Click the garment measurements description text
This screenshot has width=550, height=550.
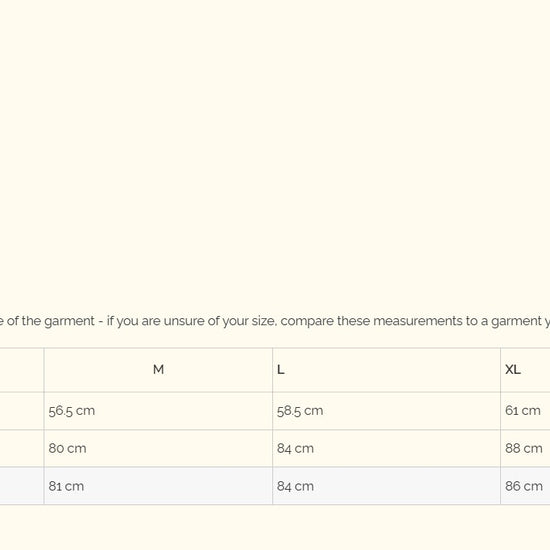(275, 321)
